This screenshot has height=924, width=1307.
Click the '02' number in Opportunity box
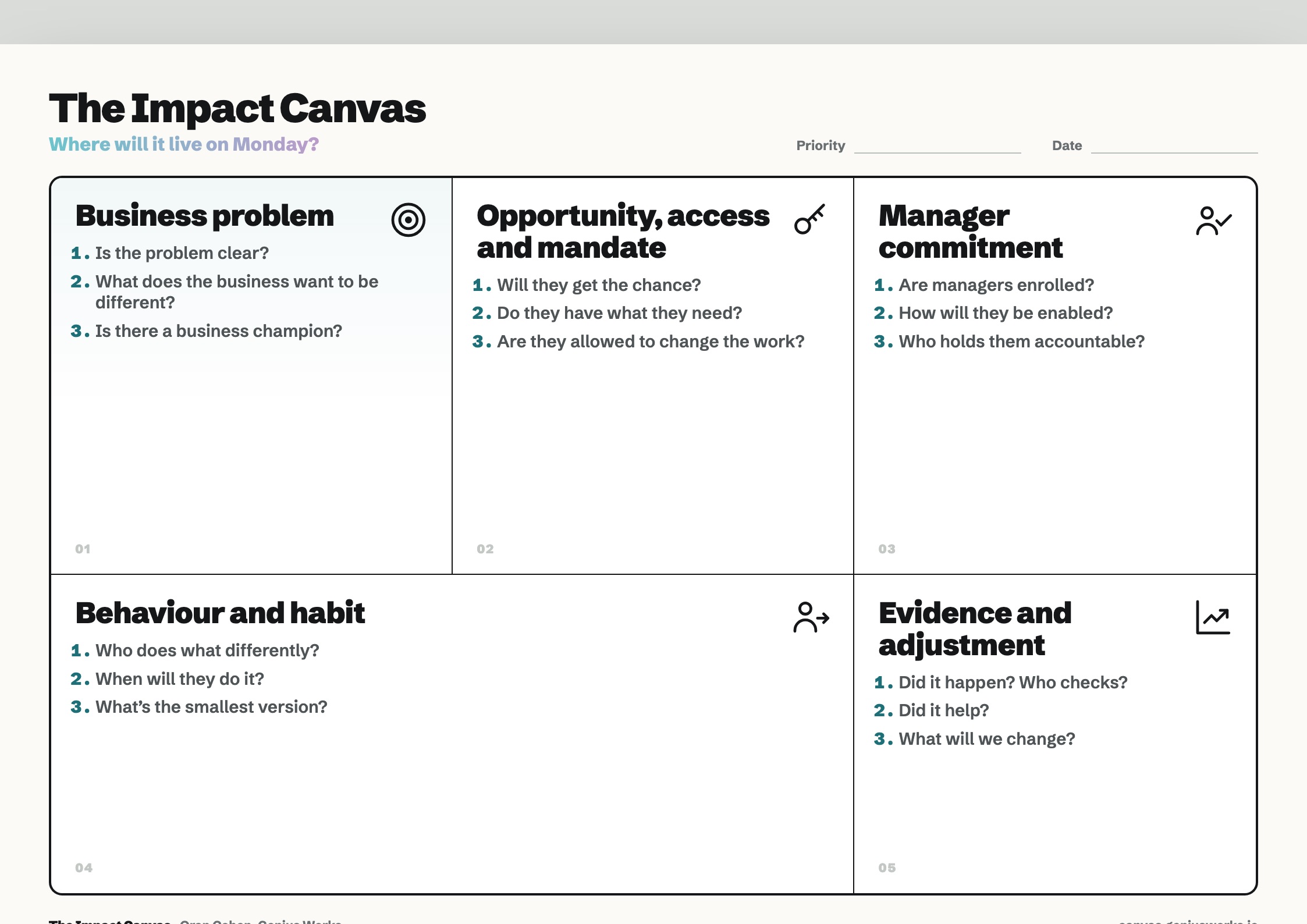[485, 549]
